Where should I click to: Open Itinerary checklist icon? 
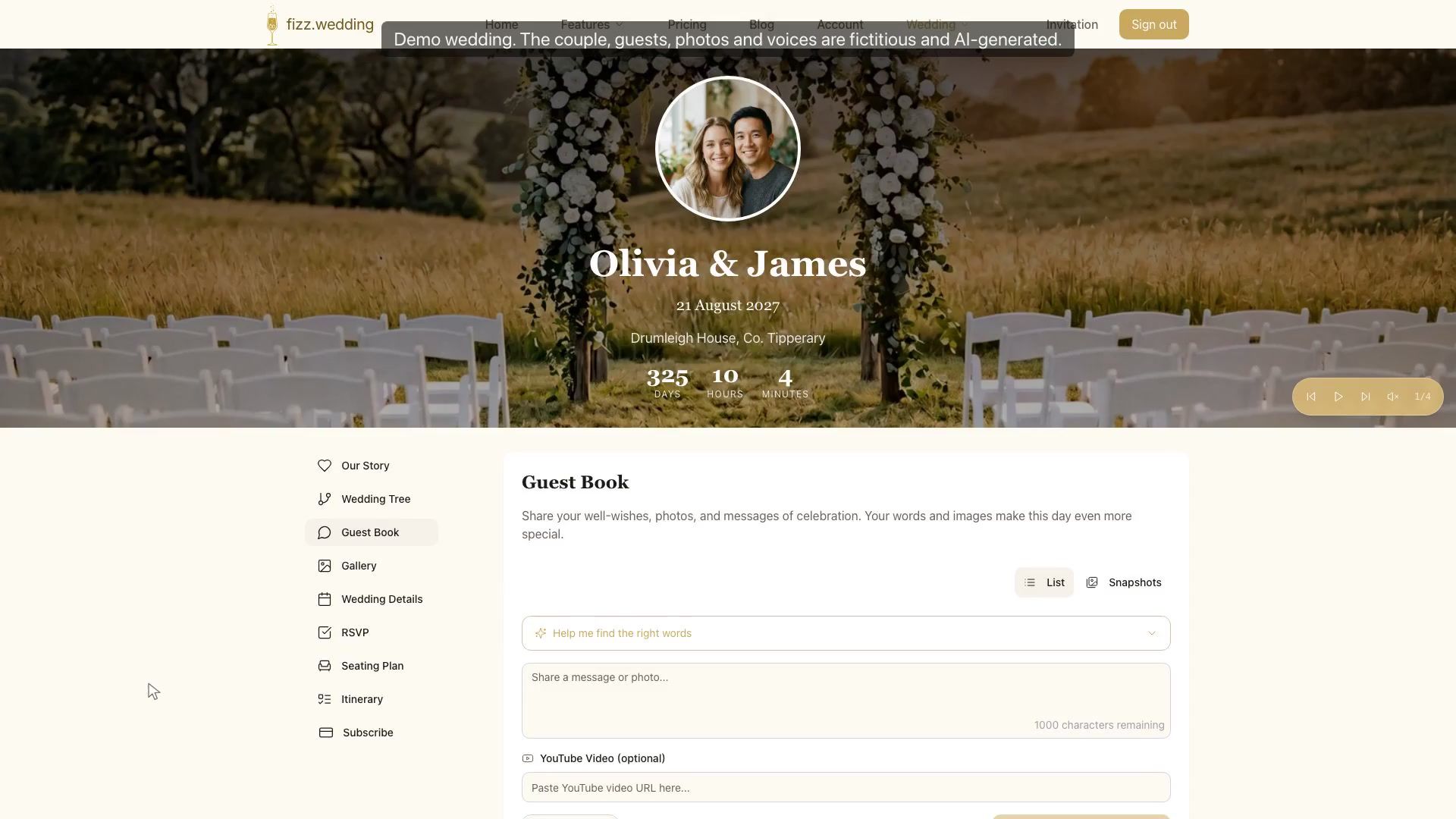click(x=325, y=699)
